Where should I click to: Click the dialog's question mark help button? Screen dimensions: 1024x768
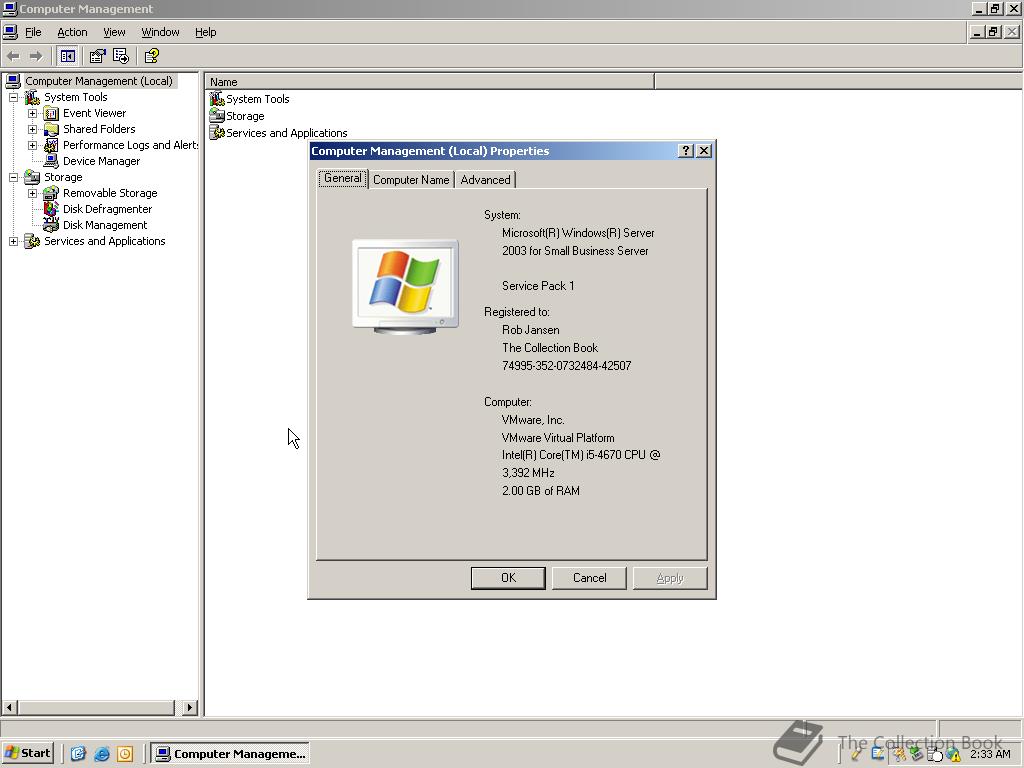point(686,151)
